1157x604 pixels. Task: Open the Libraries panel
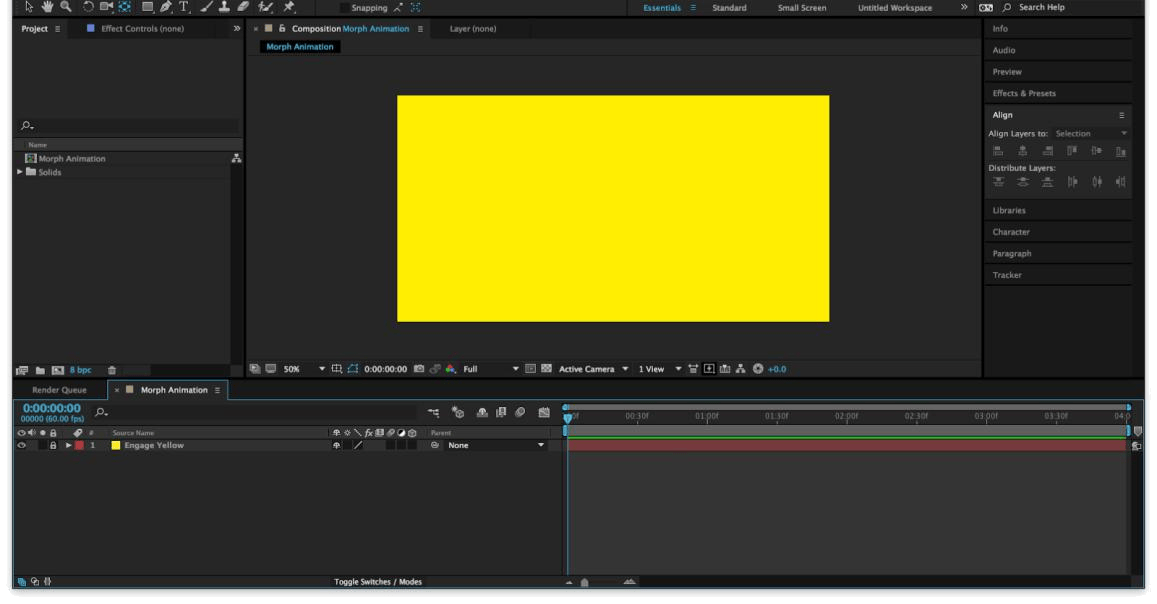pos(1009,210)
